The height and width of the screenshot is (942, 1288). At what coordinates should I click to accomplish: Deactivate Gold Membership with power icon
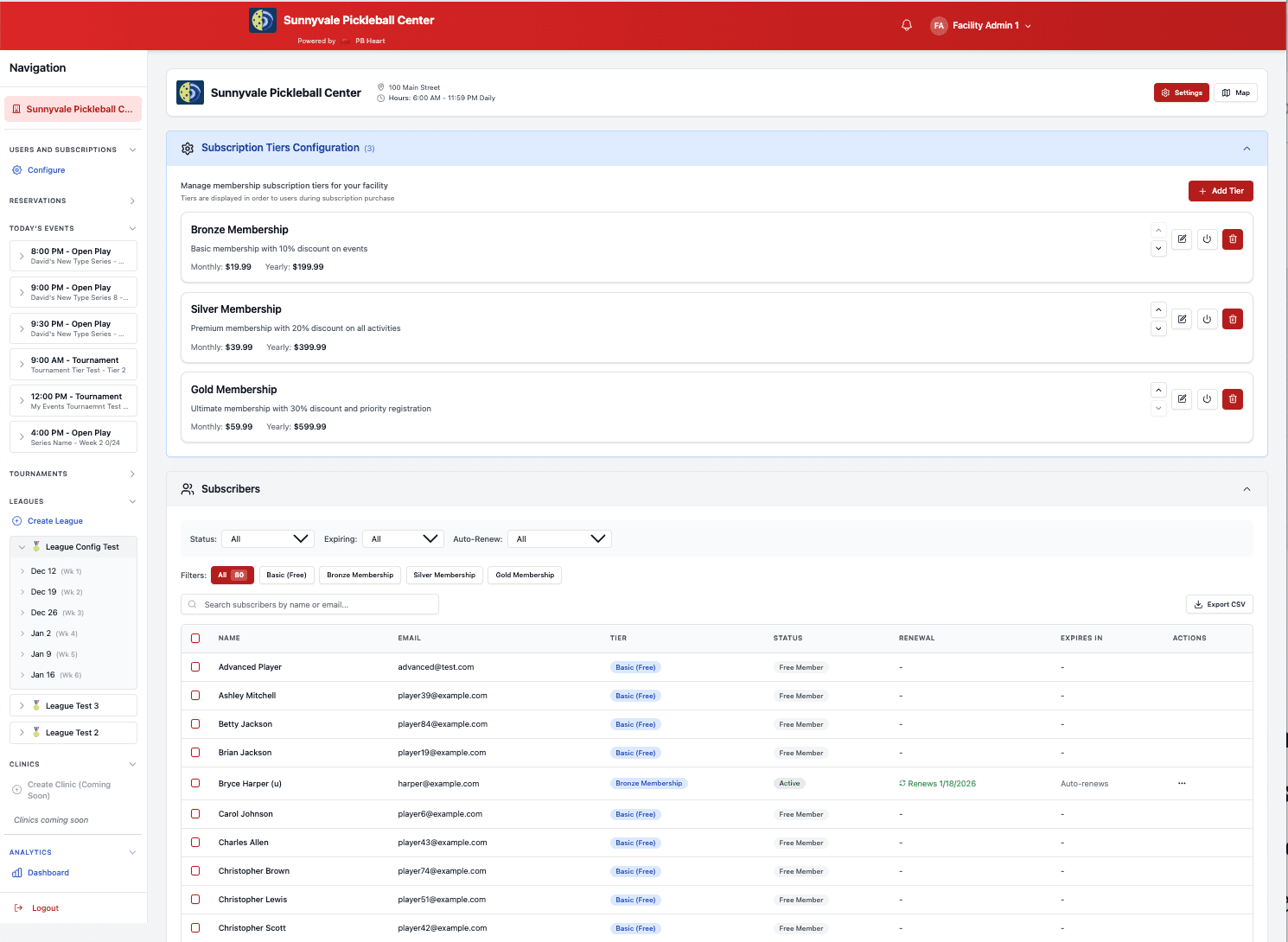coord(1207,398)
